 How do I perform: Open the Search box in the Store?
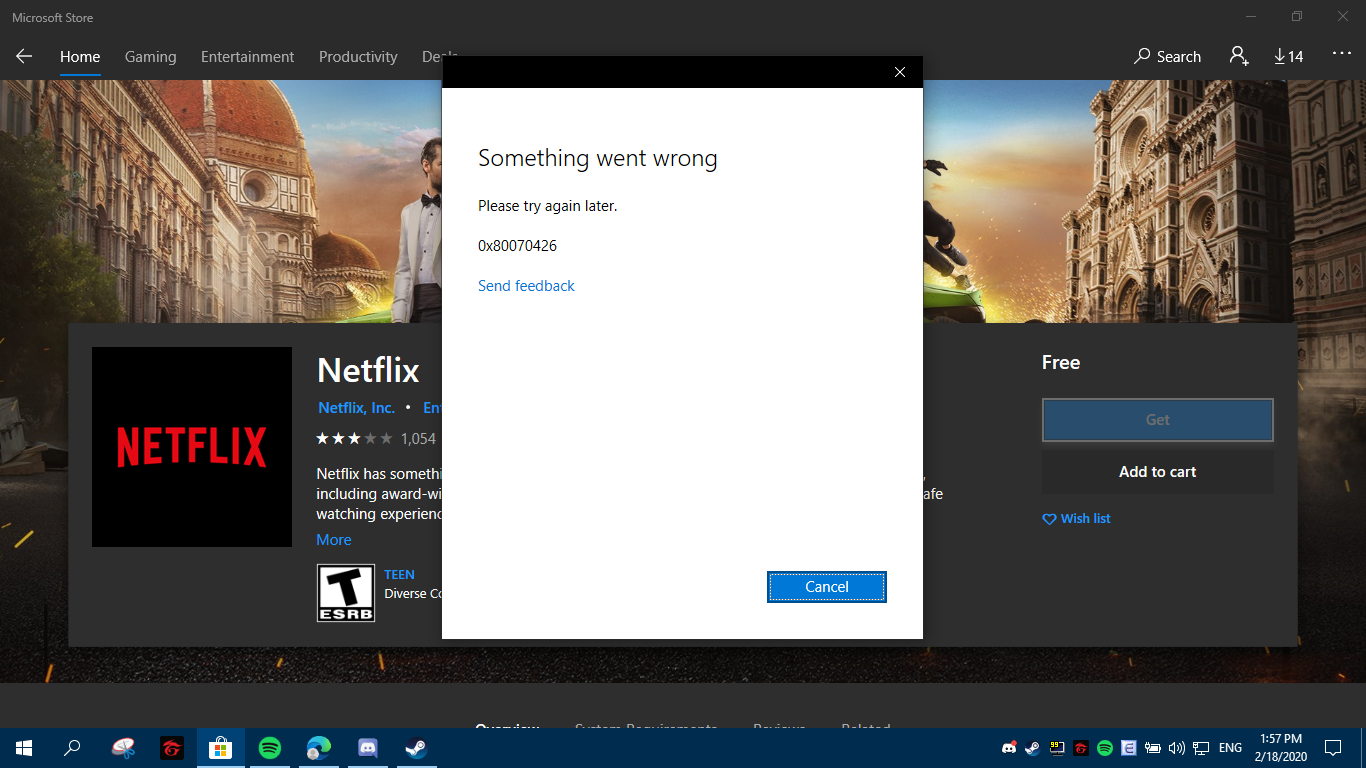click(x=1167, y=57)
